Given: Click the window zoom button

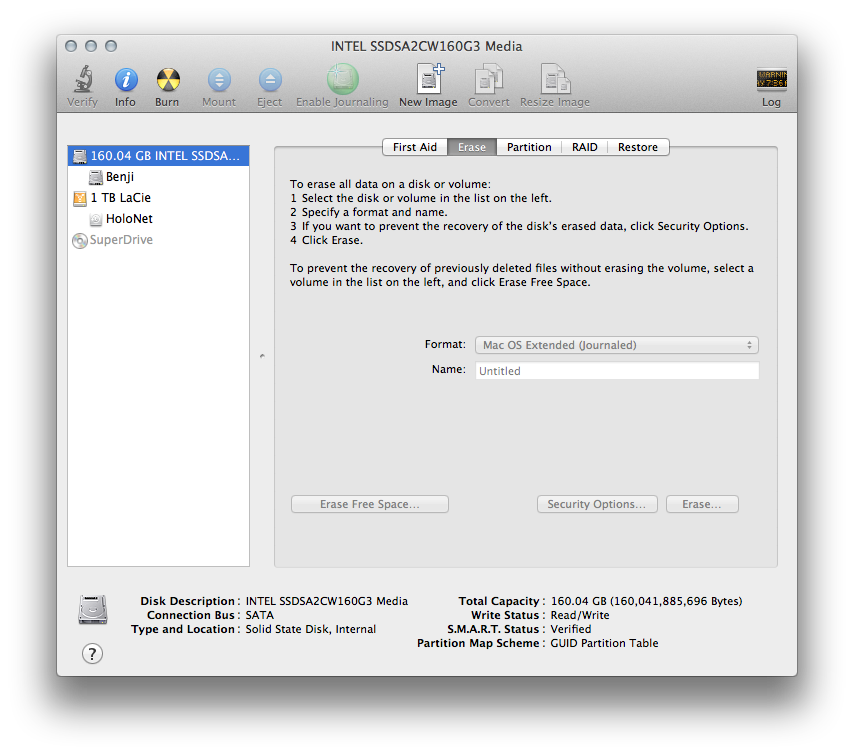Looking at the screenshot, I should pyautogui.click(x=111, y=46).
